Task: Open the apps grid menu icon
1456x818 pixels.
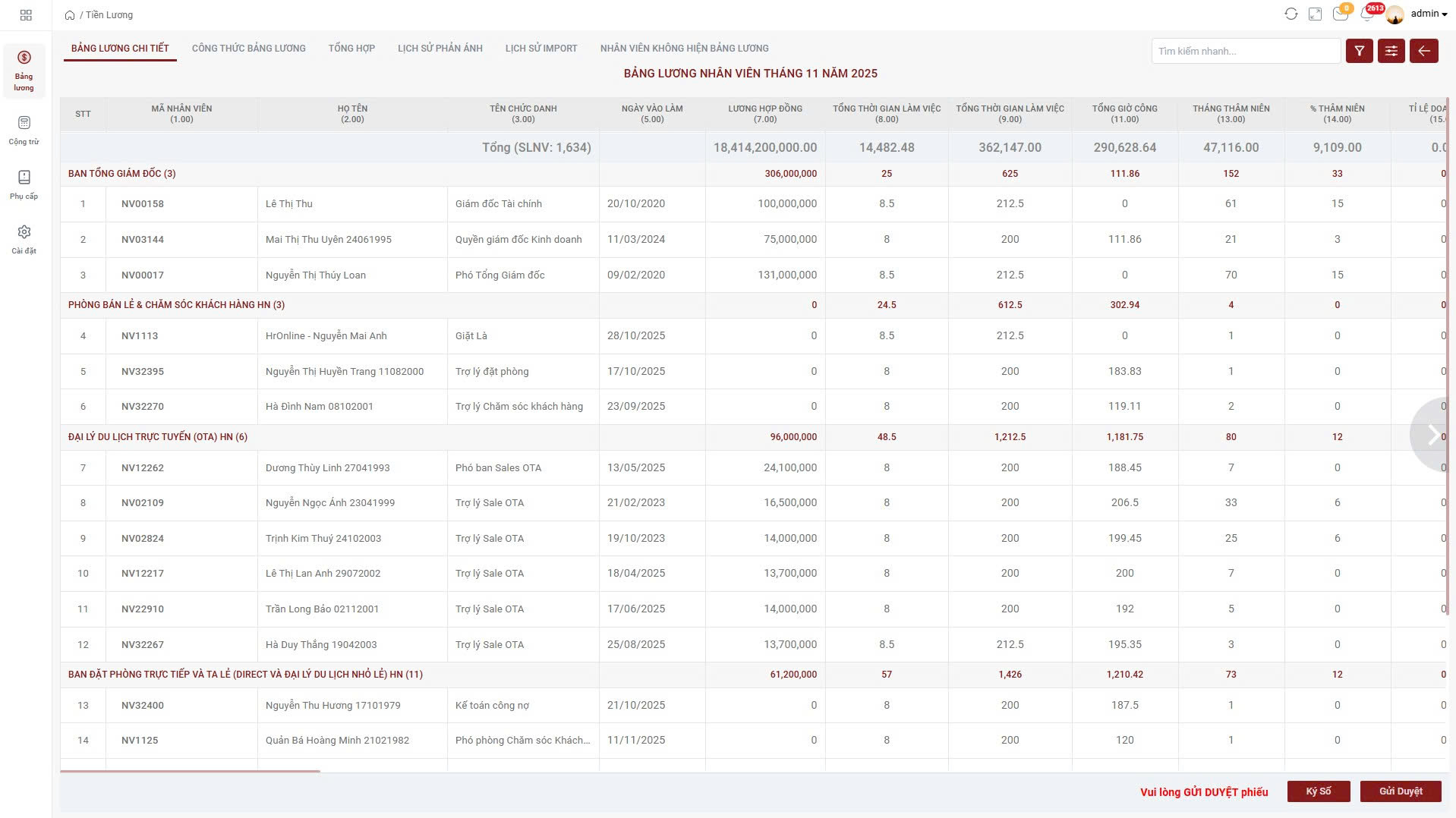Action: pyautogui.click(x=26, y=15)
